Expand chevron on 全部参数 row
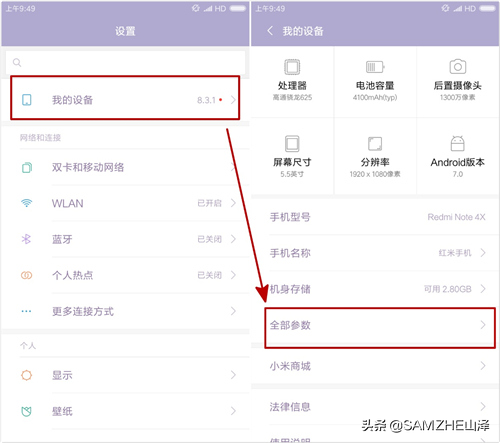Viewport: 500px width, 443px height. click(x=483, y=325)
